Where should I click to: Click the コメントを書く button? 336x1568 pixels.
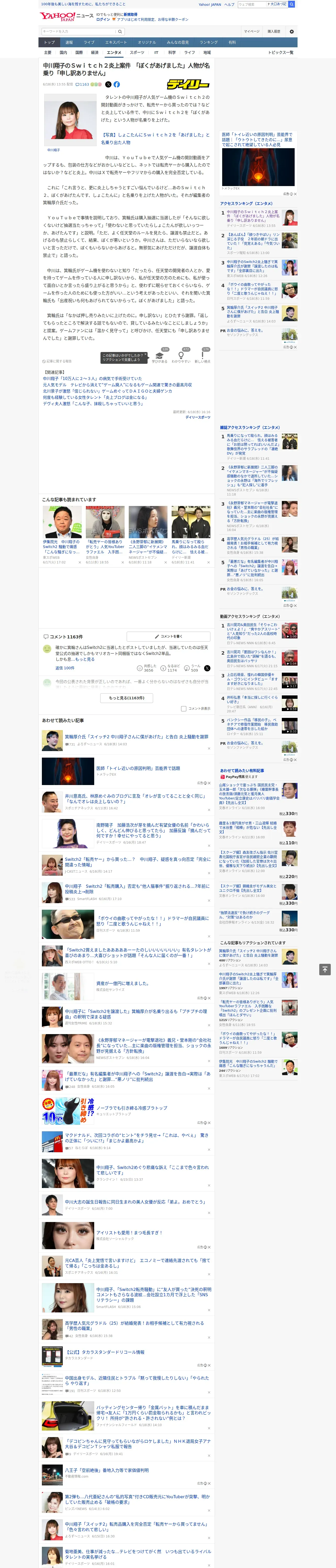(169, 636)
